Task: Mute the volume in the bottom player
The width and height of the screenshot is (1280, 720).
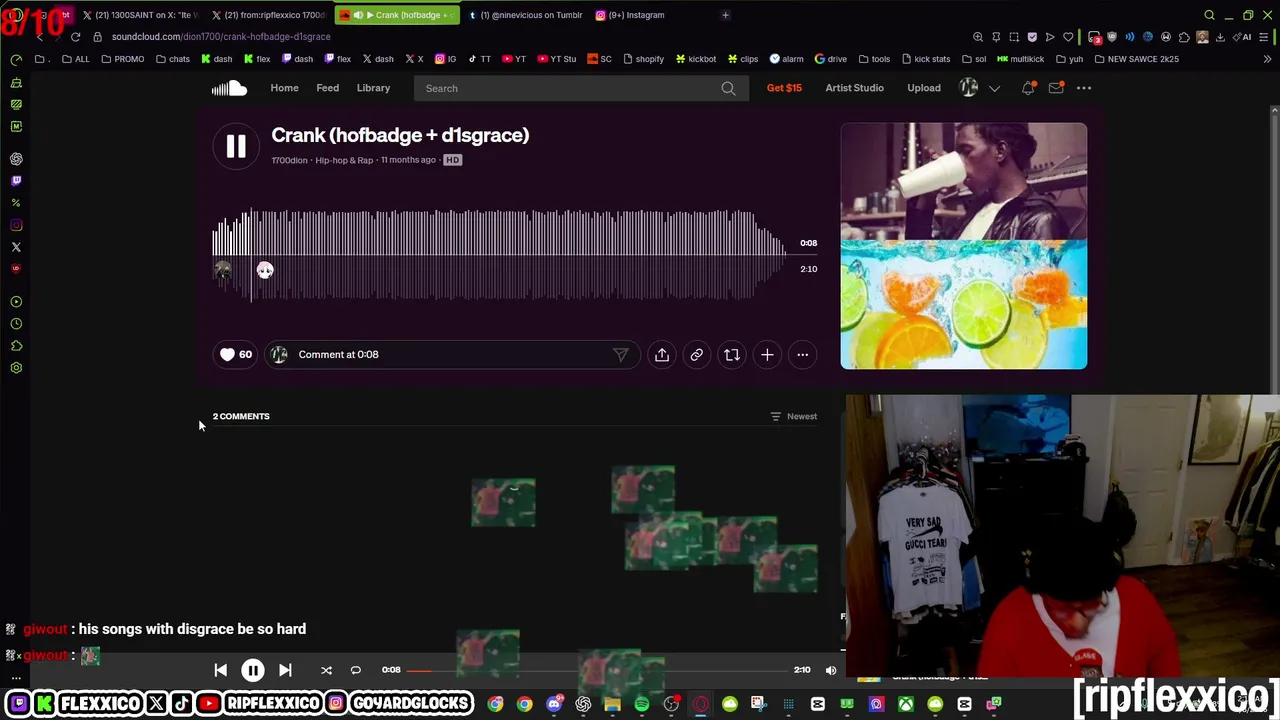Action: 831,670
